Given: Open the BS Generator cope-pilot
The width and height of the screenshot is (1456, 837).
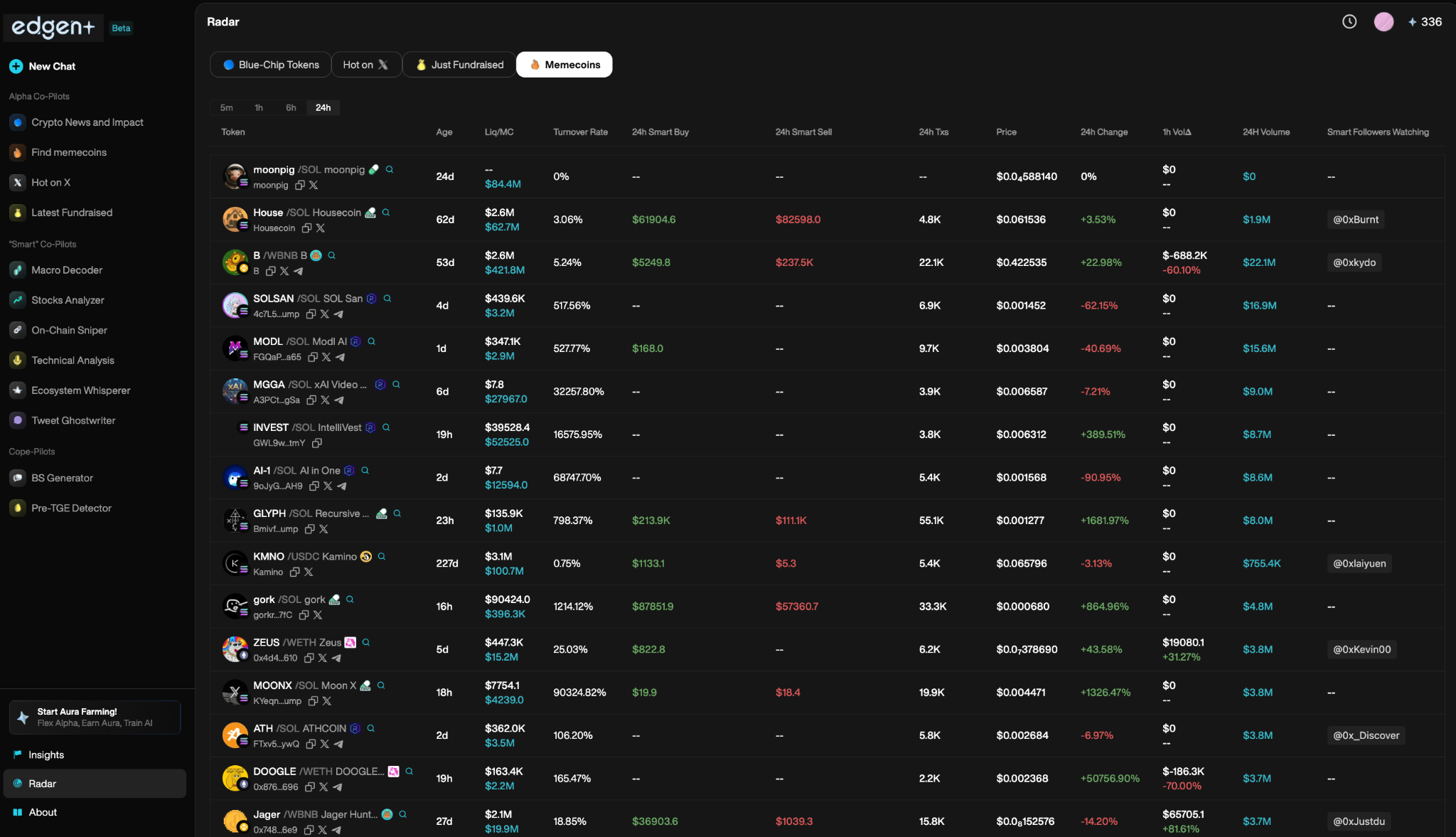Looking at the screenshot, I should pyautogui.click(x=61, y=477).
